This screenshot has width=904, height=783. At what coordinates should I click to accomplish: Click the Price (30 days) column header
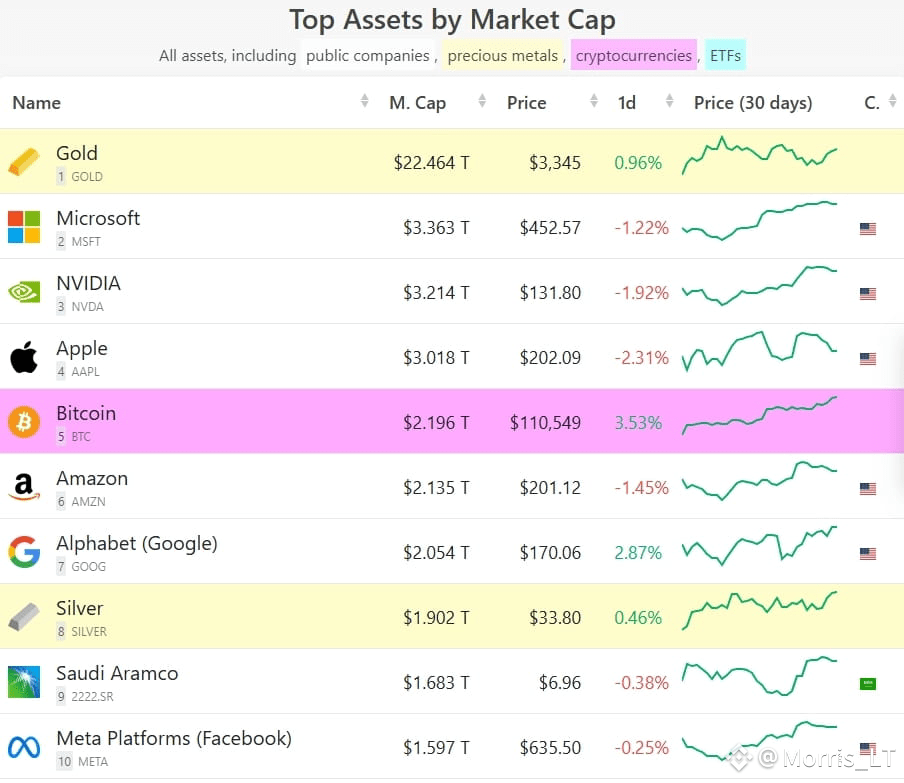click(753, 103)
